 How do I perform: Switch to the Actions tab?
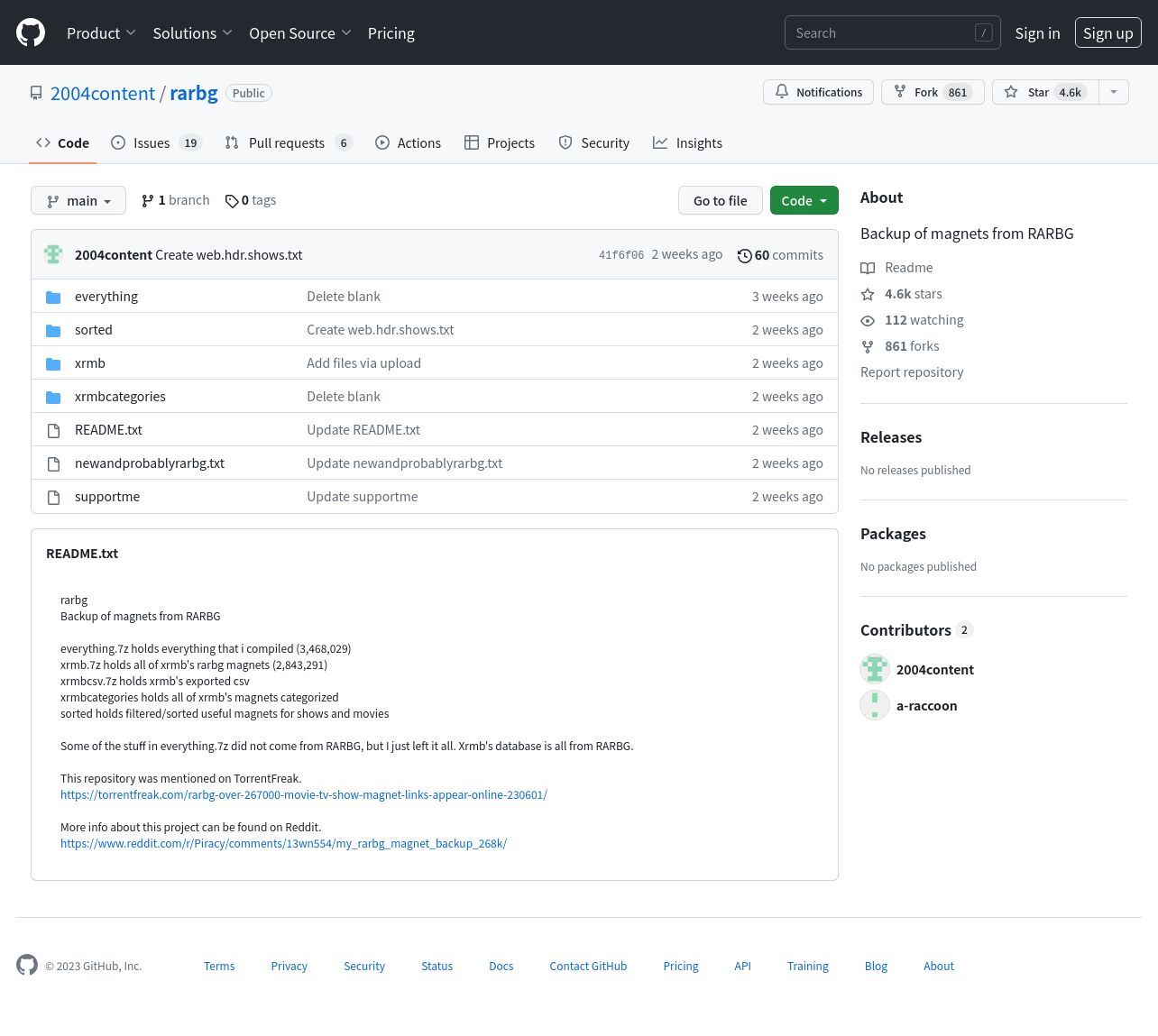408,142
